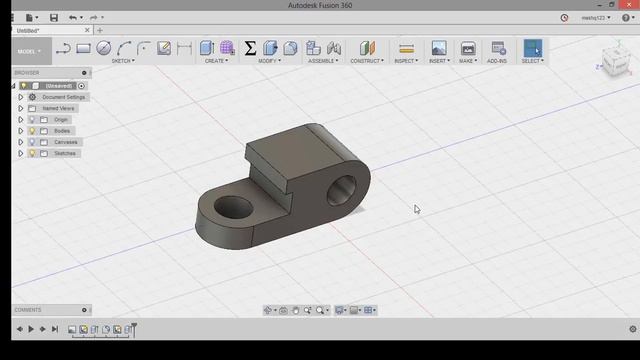Expand the Sketches folder node
The image size is (640, 360).
click(20, 153)
